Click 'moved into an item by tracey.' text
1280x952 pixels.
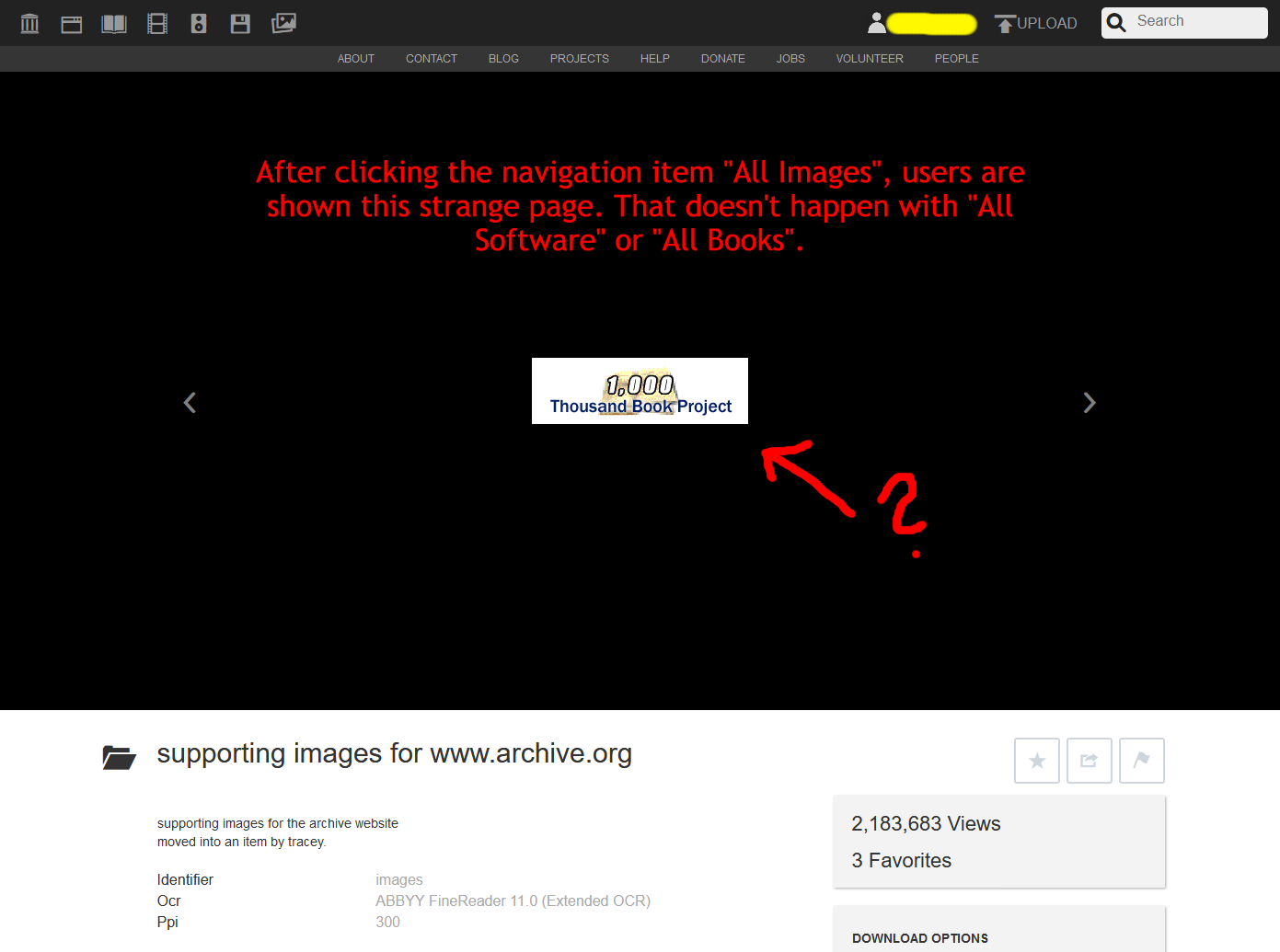click(241, 843)
